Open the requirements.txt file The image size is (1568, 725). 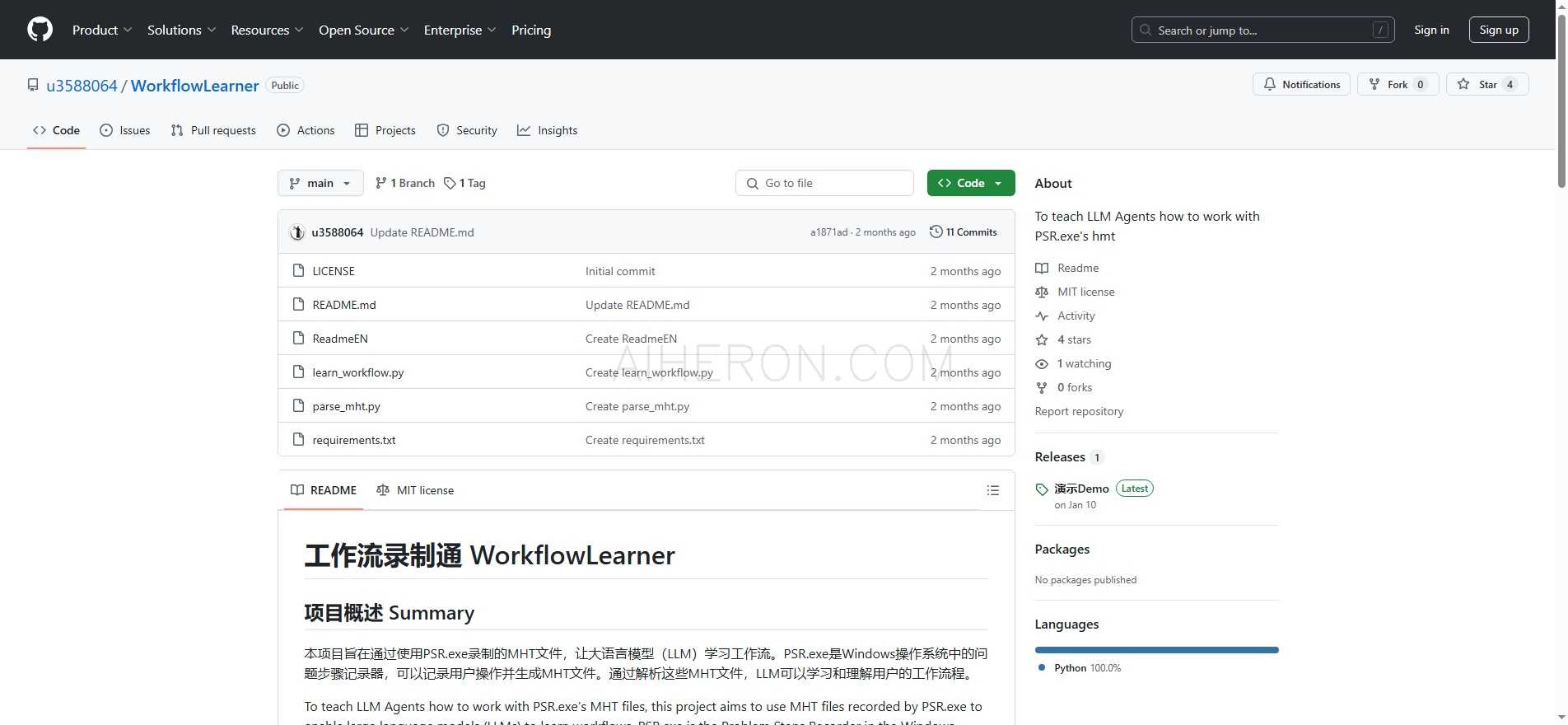coord(354,440)
